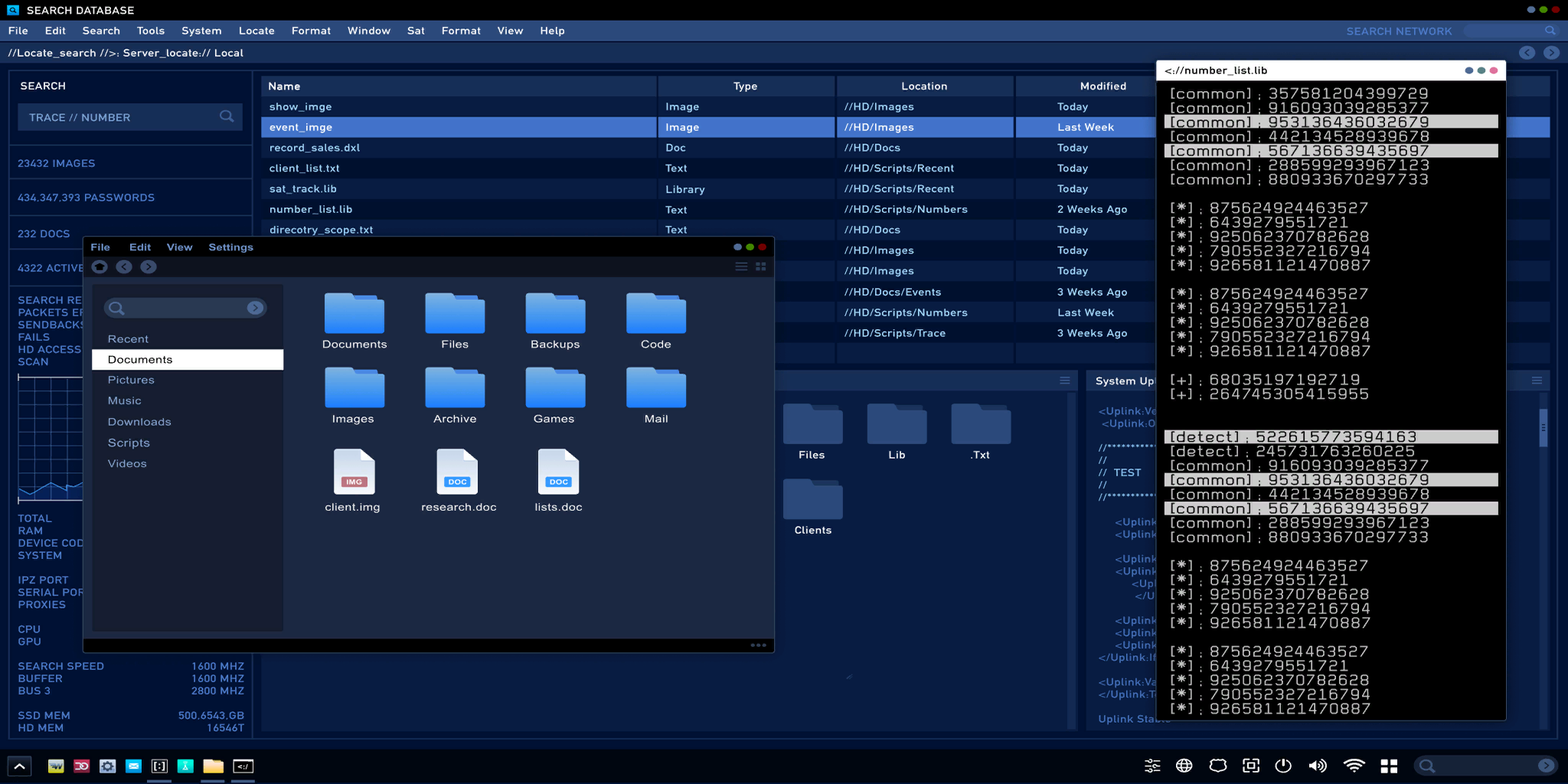
Task: Open the four-square grid icon in system tray
Action: pos(1389,766)
